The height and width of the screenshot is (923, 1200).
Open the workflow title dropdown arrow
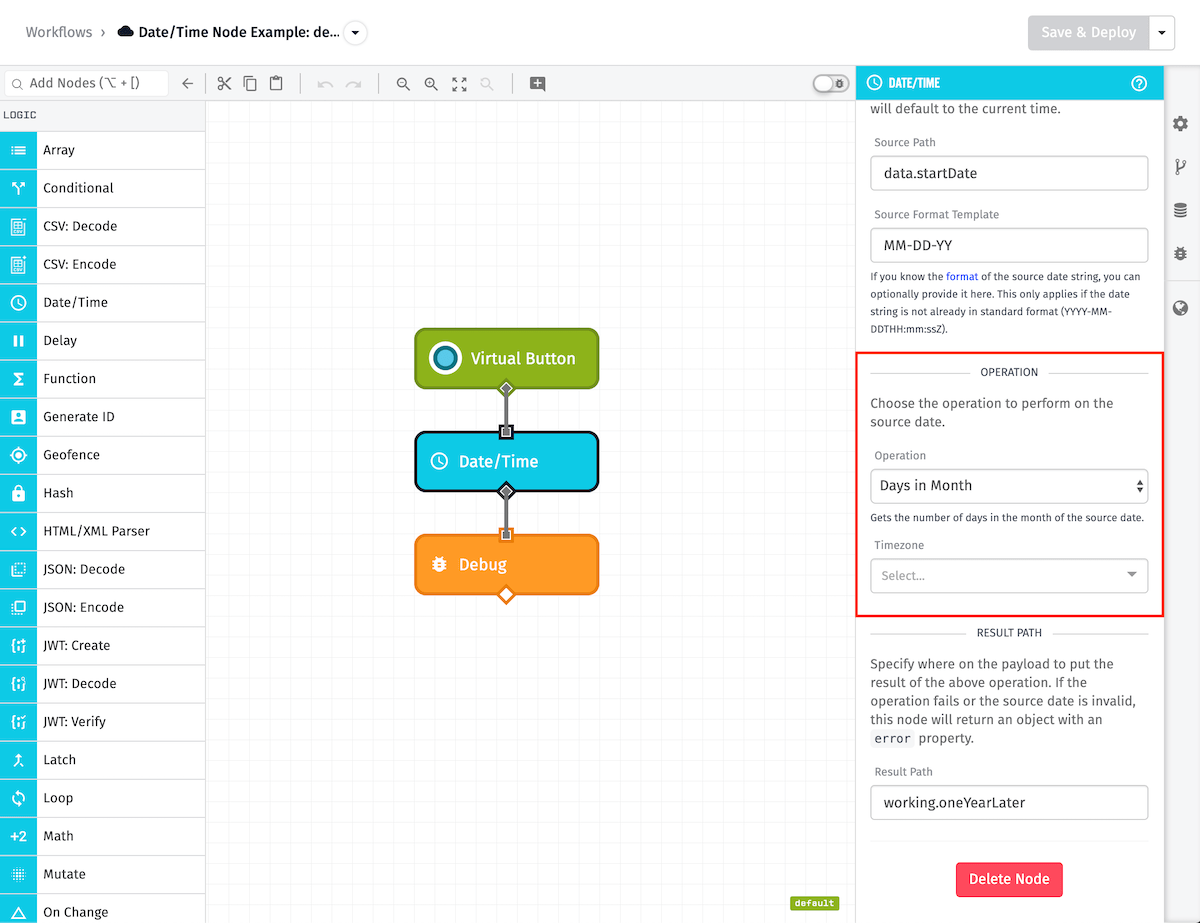click(x=355, y=33)
